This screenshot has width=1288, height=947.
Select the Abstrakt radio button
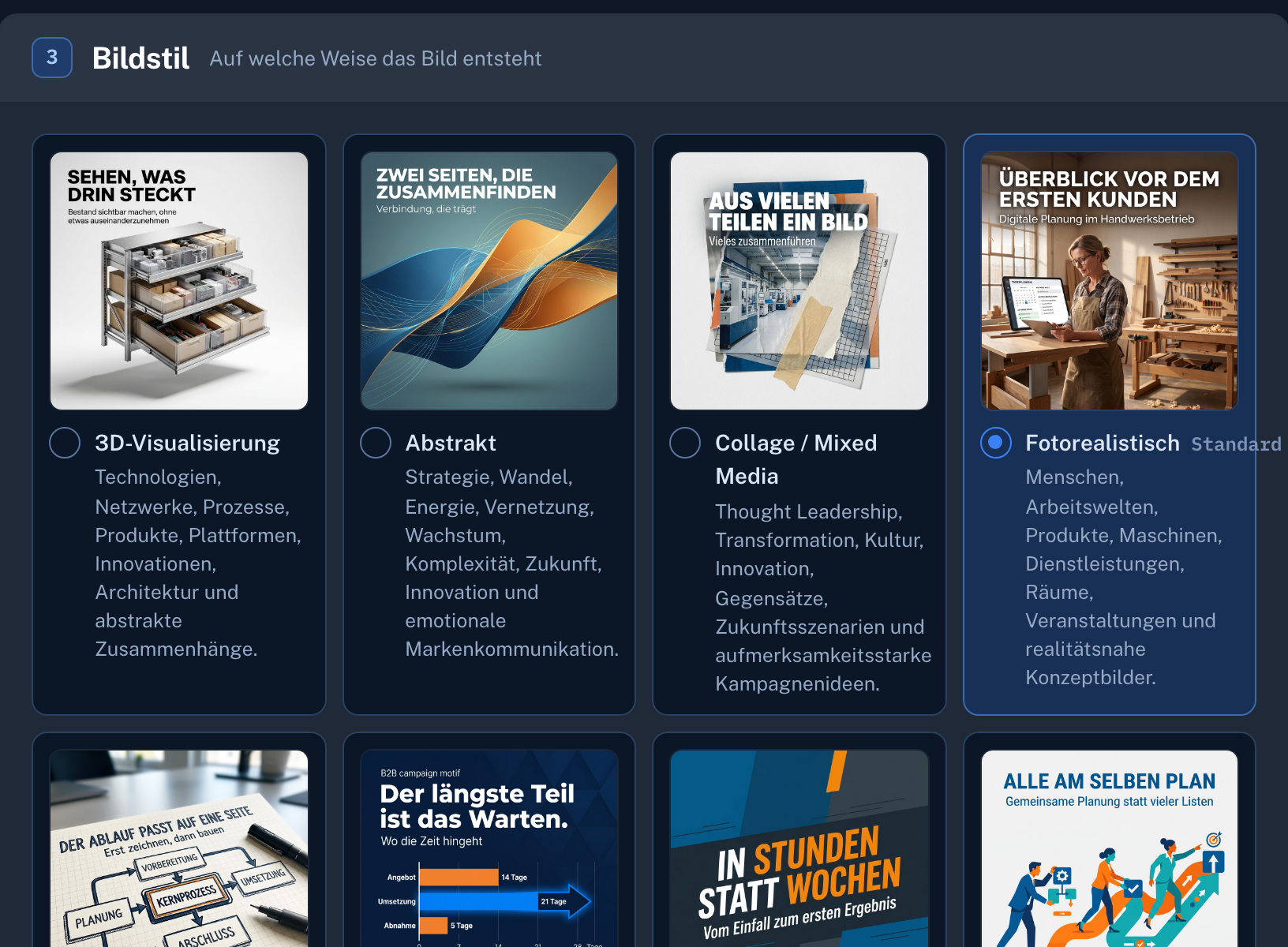pyautogui.click(x=376, y=443)
